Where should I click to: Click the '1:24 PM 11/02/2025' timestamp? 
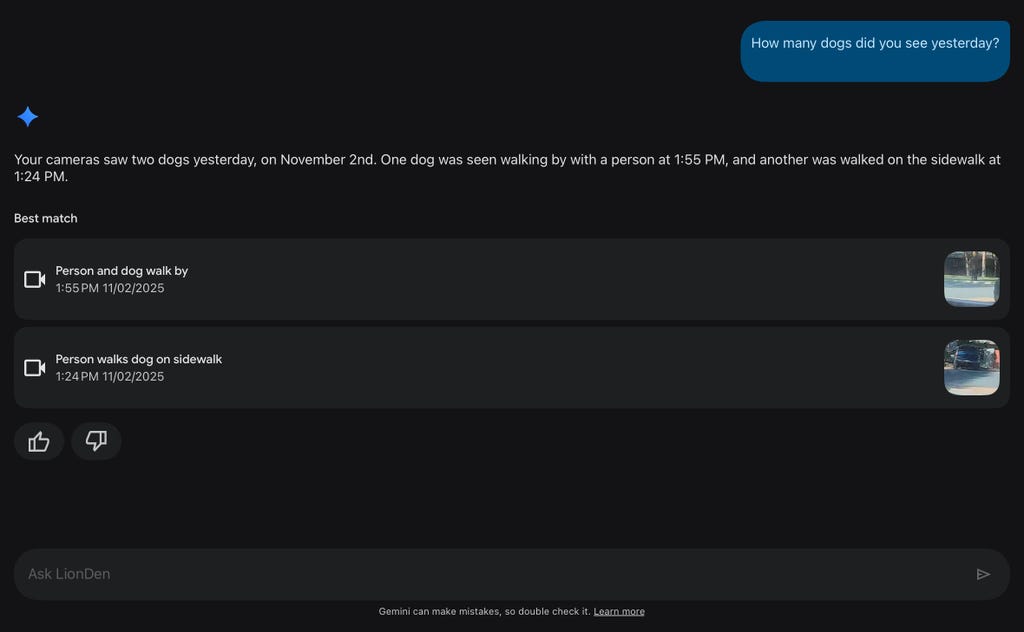110,377
